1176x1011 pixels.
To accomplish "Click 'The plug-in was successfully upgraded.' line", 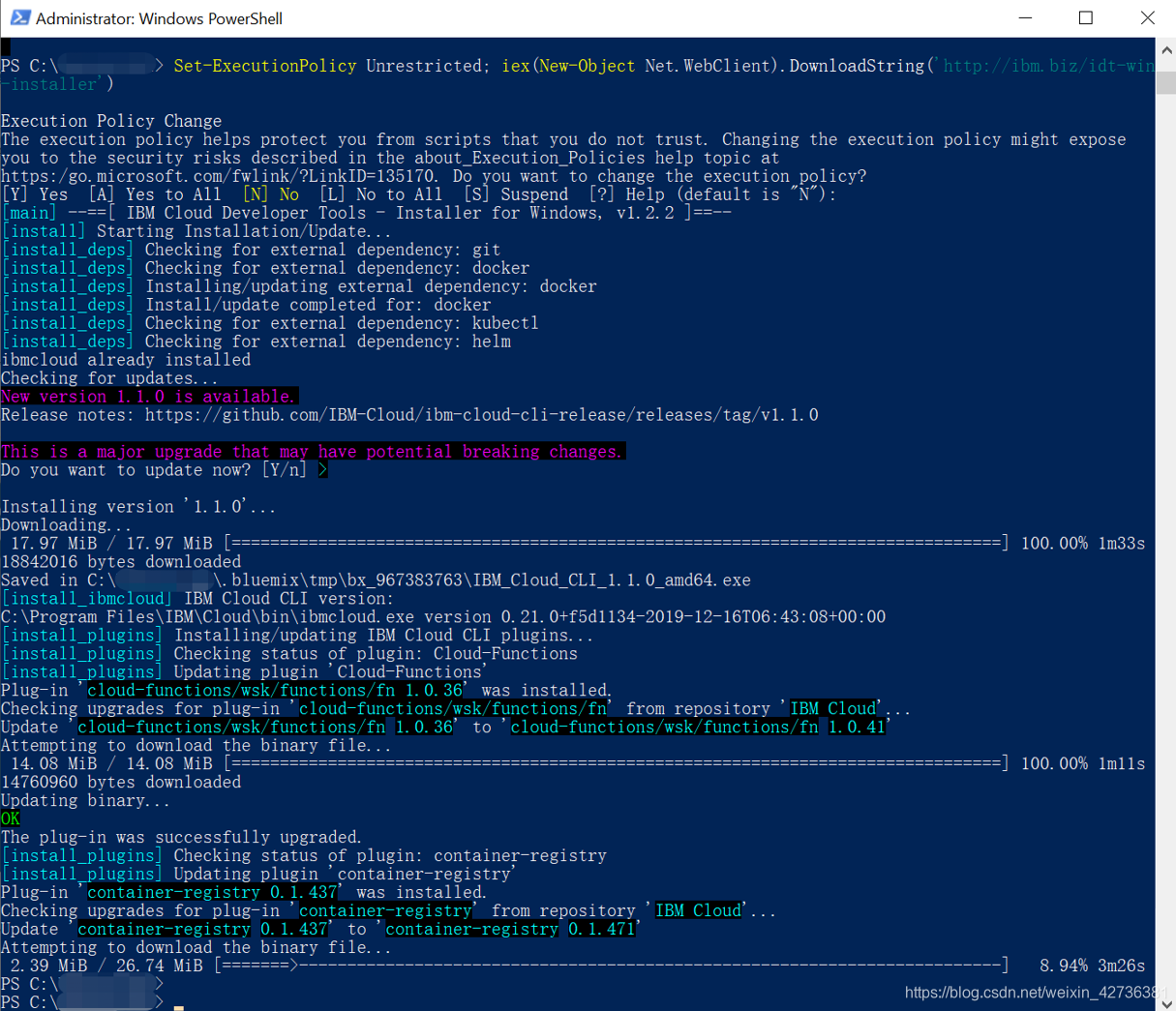I will click(x=181, y=838).
